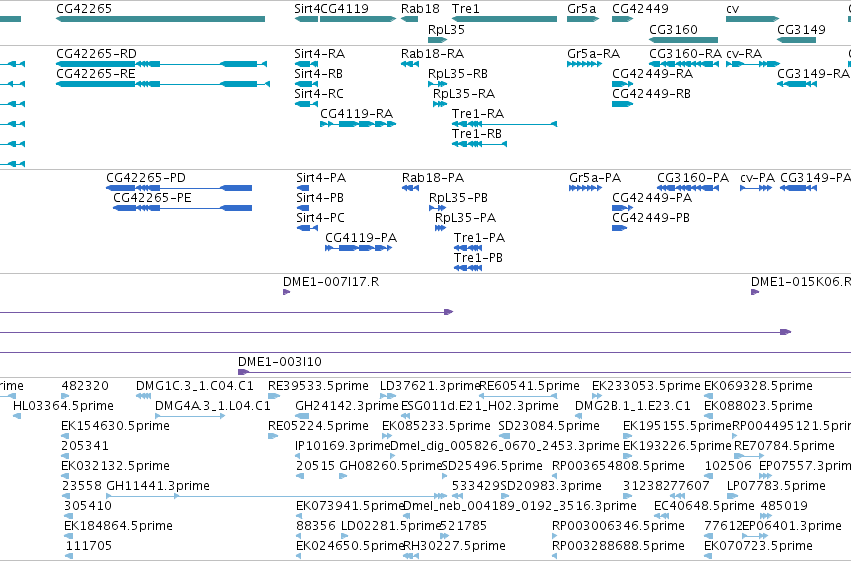Screen dimensions: 851x561
Task: Select the CG4119-PA protein feature
Action: (358, 248)
